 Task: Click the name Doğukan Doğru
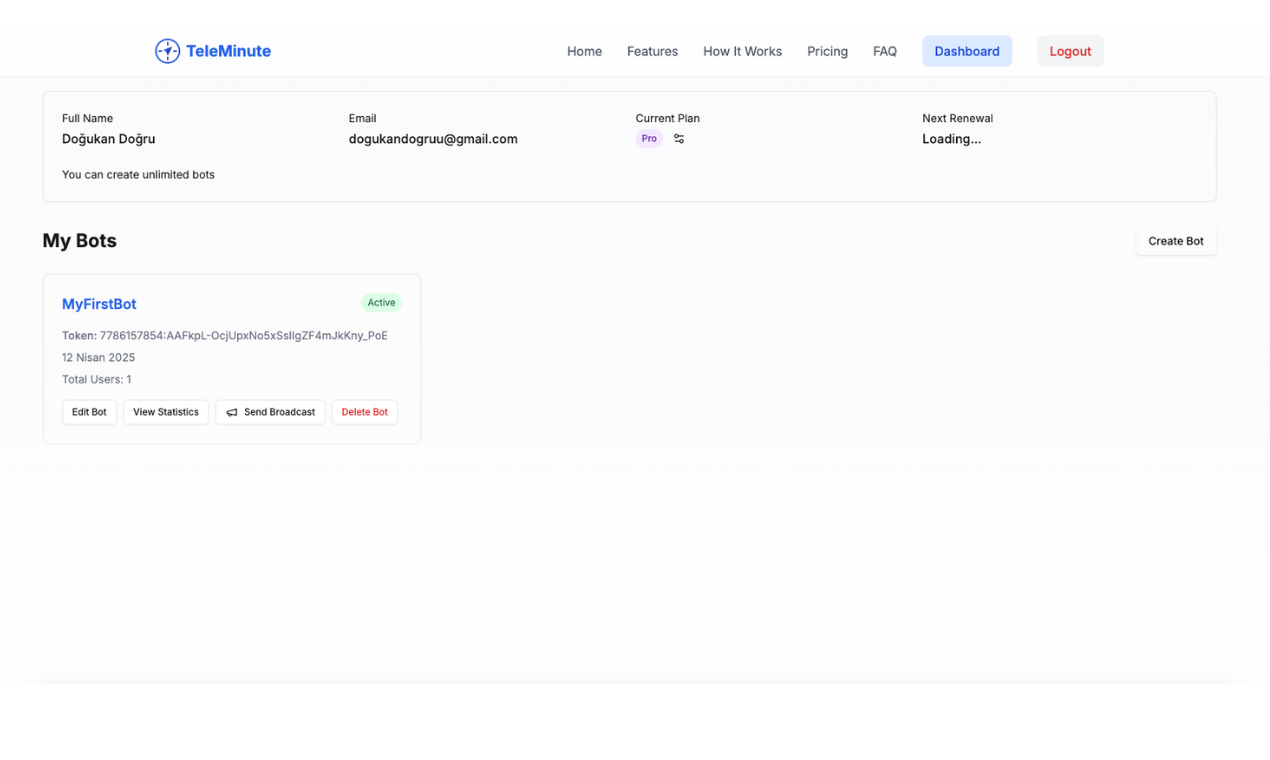[108, 139]
